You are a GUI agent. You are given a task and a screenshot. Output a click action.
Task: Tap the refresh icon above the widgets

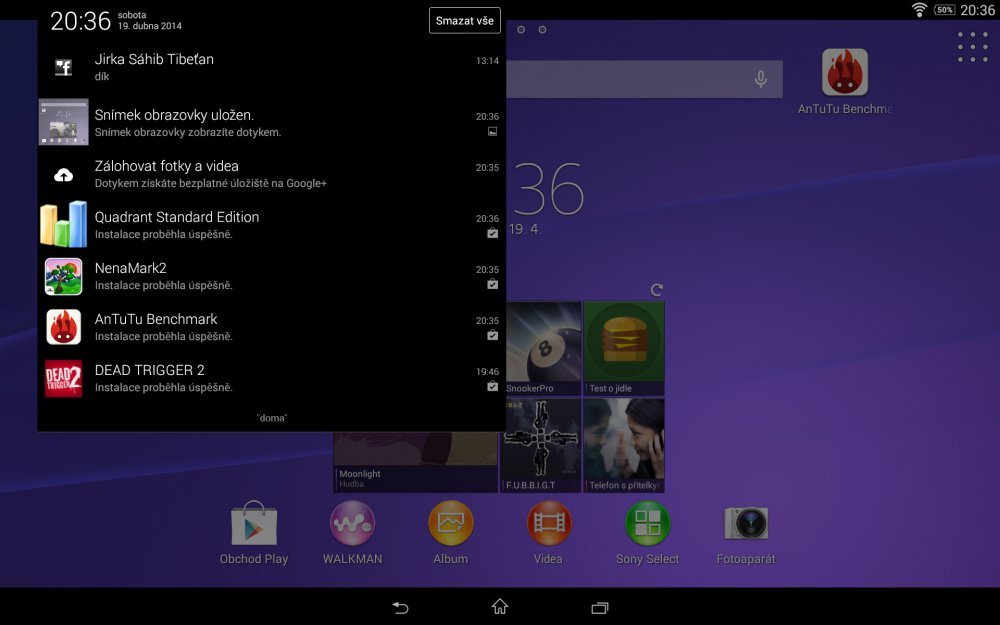tap(657, 291)
